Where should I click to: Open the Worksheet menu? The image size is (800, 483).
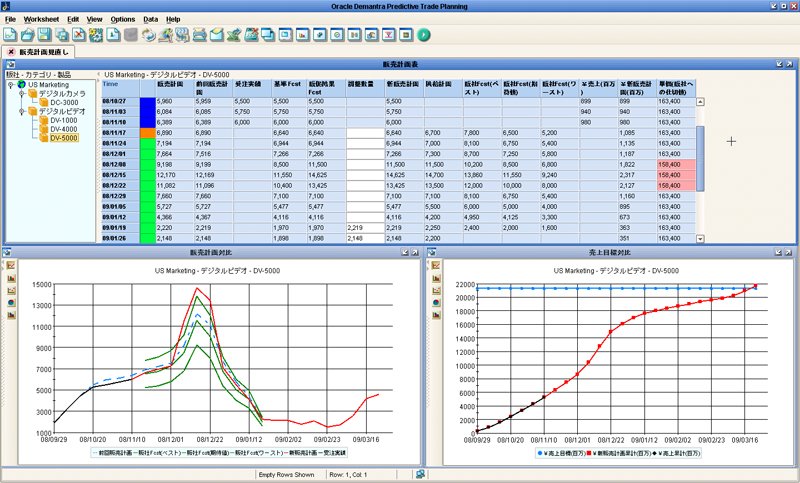pos(41,19)
